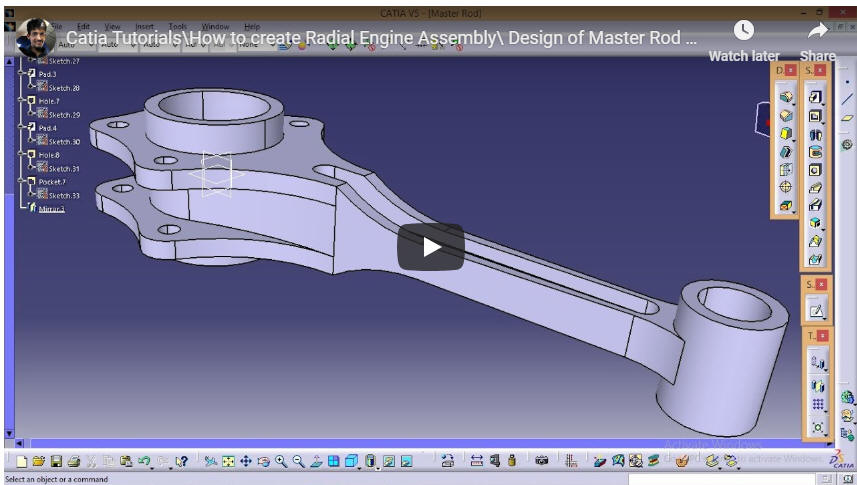The image size is (857, 485).
Task: Select the Multi-sections Solid tool
Action: (x=815, y=241)
